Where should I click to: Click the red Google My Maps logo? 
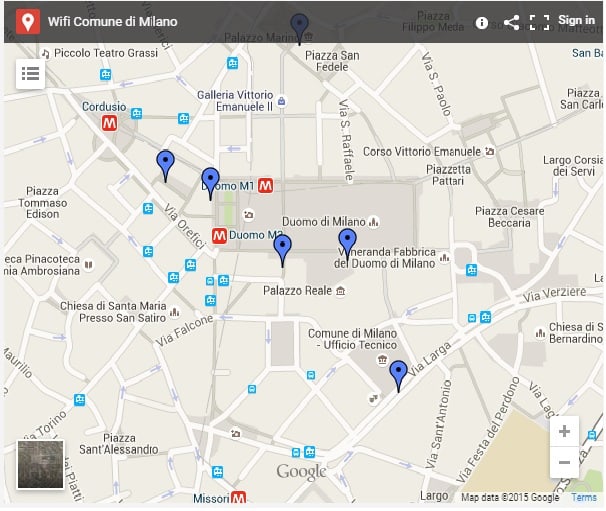pos(28,22)
